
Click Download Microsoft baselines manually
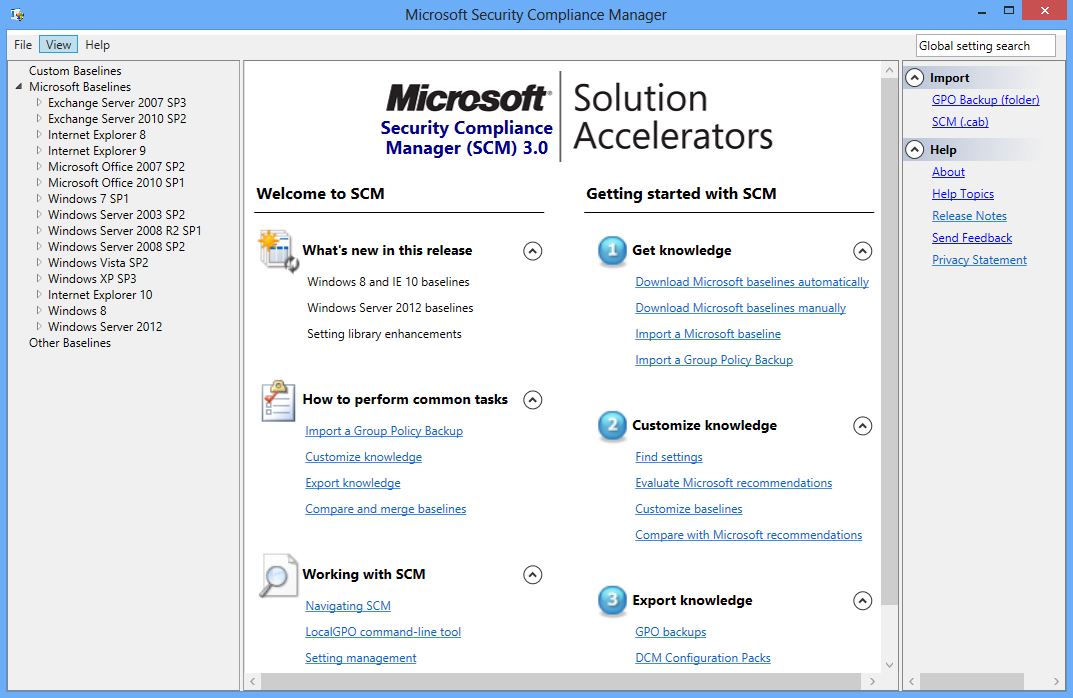[740, 308]
